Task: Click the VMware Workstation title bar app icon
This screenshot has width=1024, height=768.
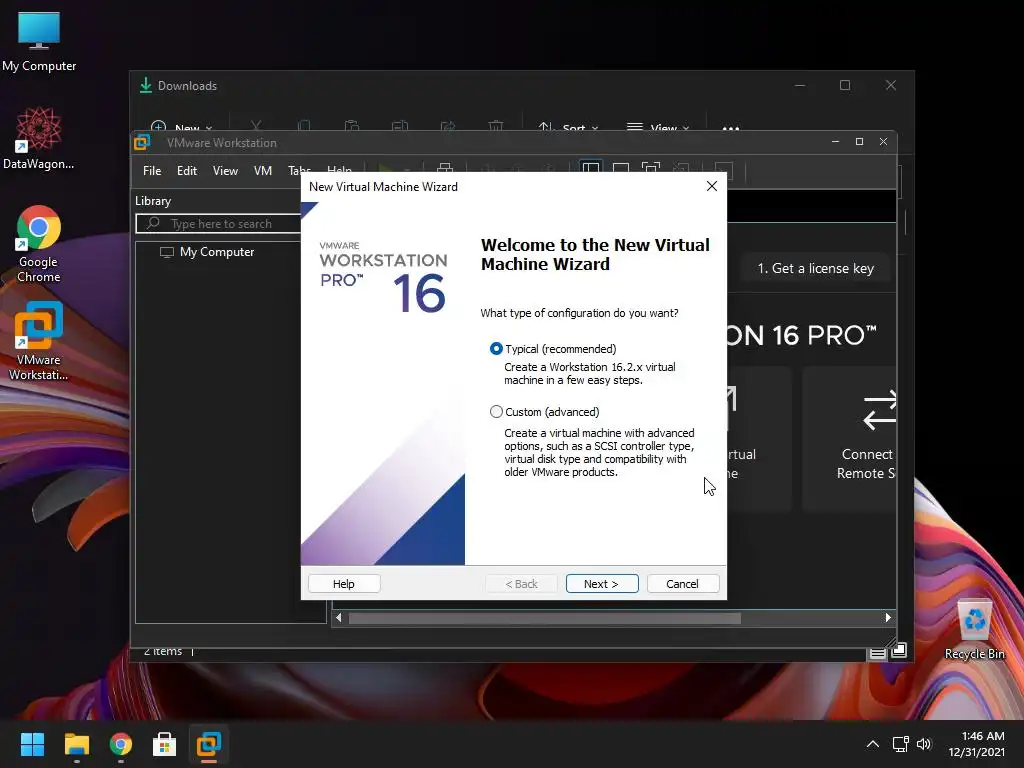Action: tap(142, 142)
